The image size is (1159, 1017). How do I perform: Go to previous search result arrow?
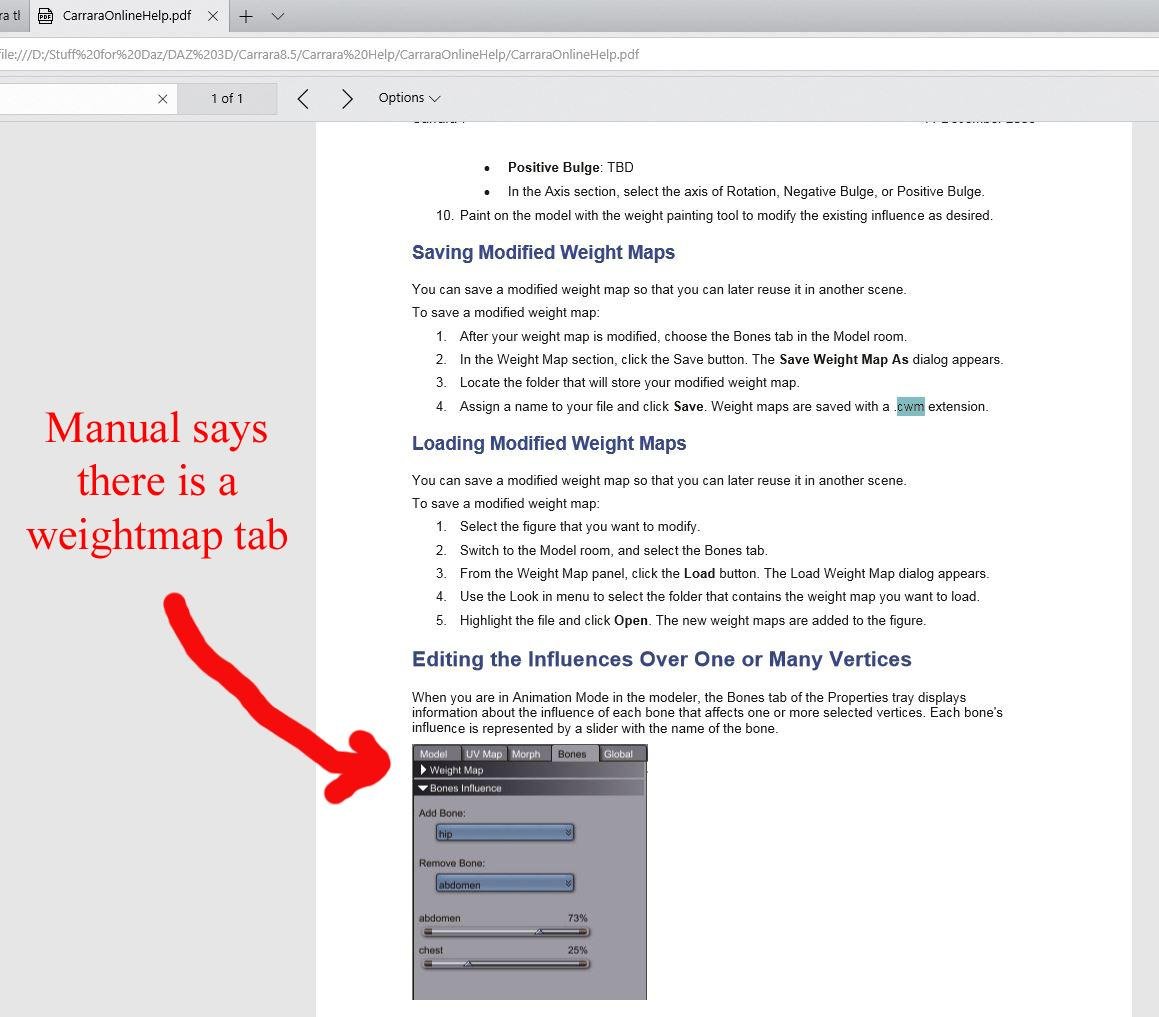(303, 98)
